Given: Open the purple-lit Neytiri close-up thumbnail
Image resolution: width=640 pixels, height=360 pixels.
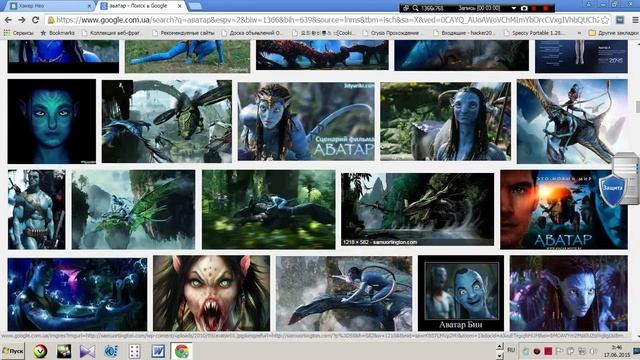Looking at the screenshot, I should pyautogui.click(x=569, y=293).
